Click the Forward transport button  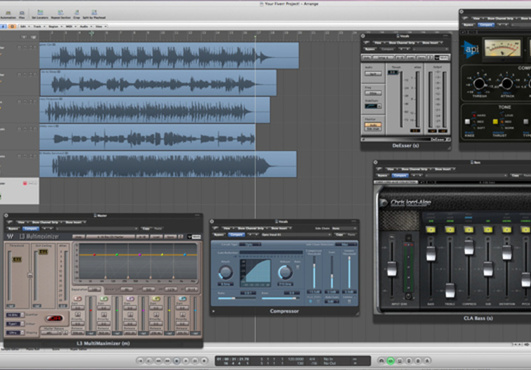tap(167, 361)
